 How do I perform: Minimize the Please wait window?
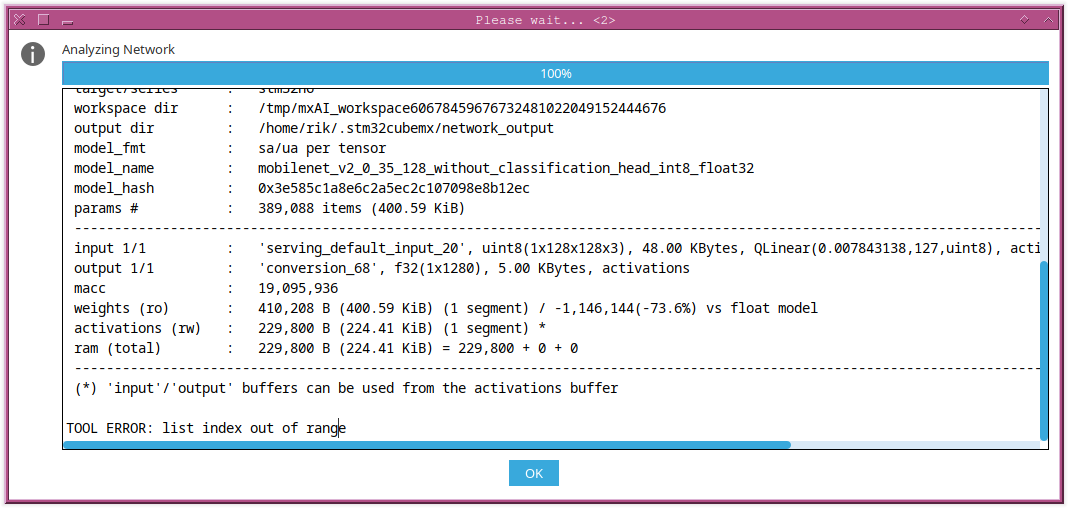[x=67, y=20]
